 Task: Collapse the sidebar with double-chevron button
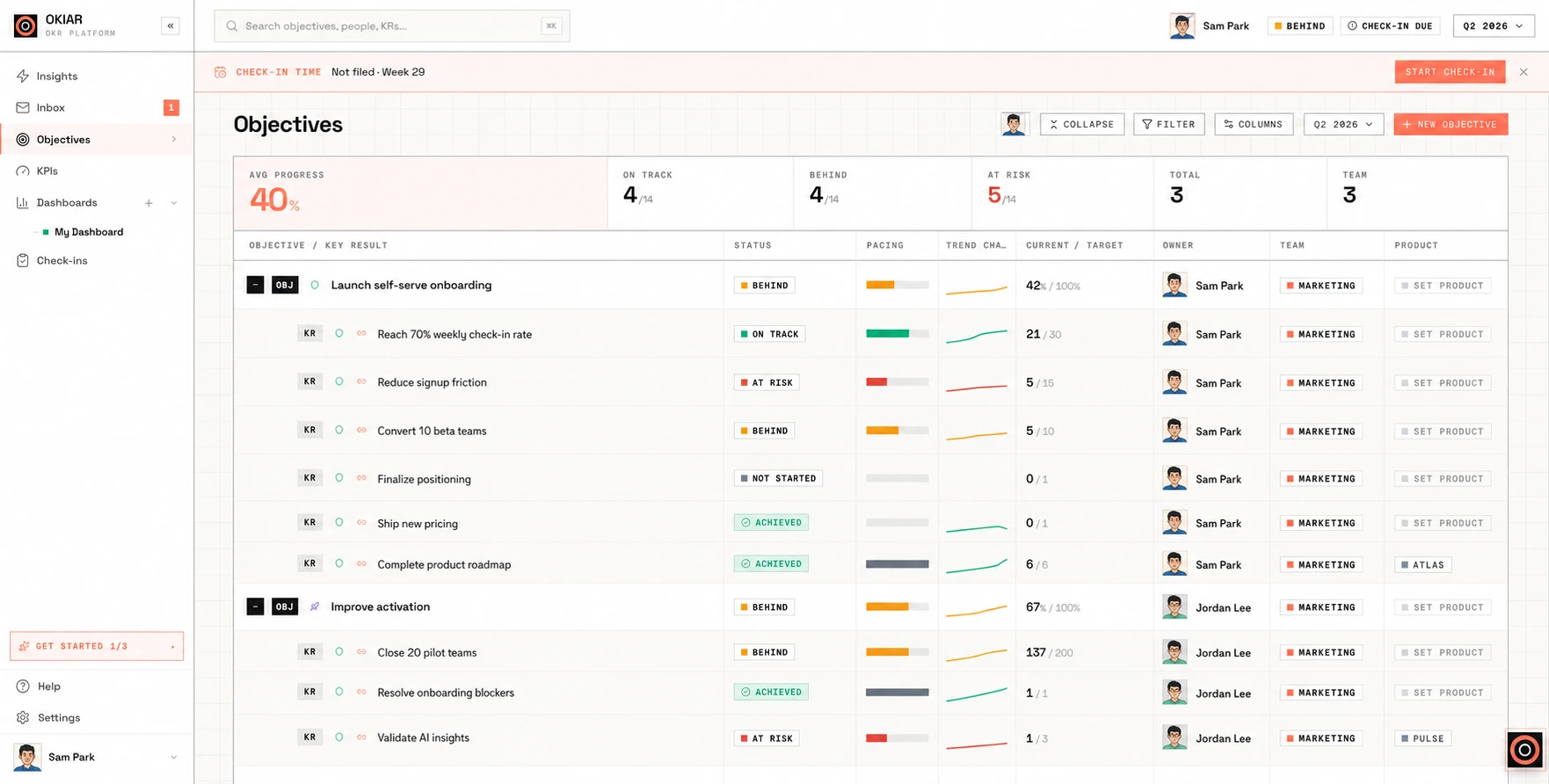pos(171,25)
